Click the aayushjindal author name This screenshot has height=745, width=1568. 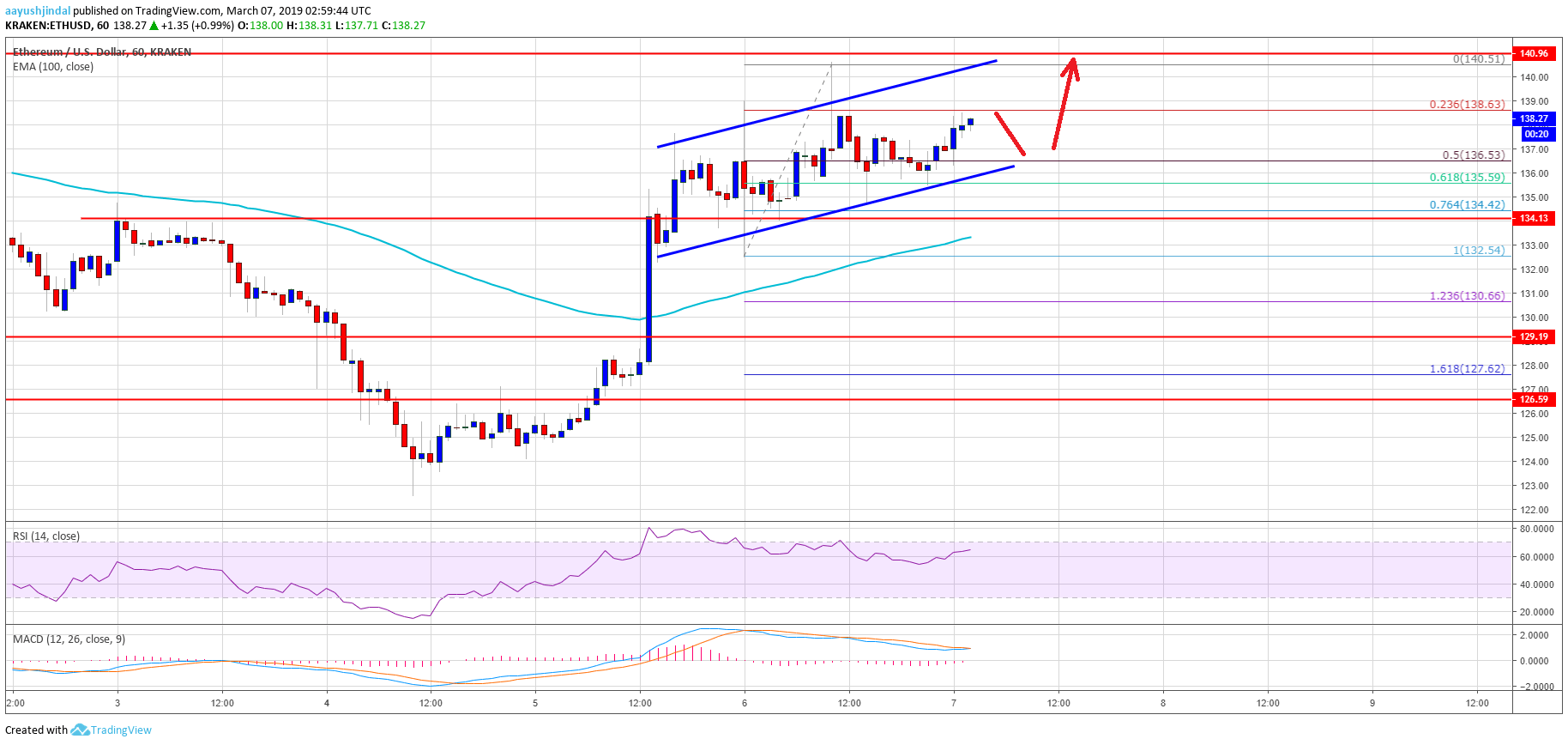tap(38, 10)
